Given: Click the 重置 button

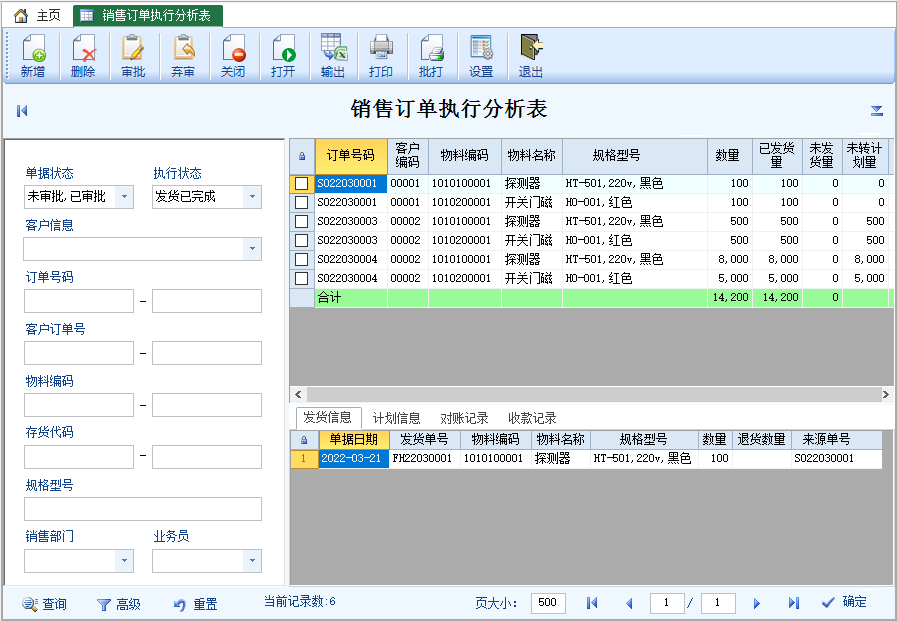Looking at the screenshot, I should point(196,604).
